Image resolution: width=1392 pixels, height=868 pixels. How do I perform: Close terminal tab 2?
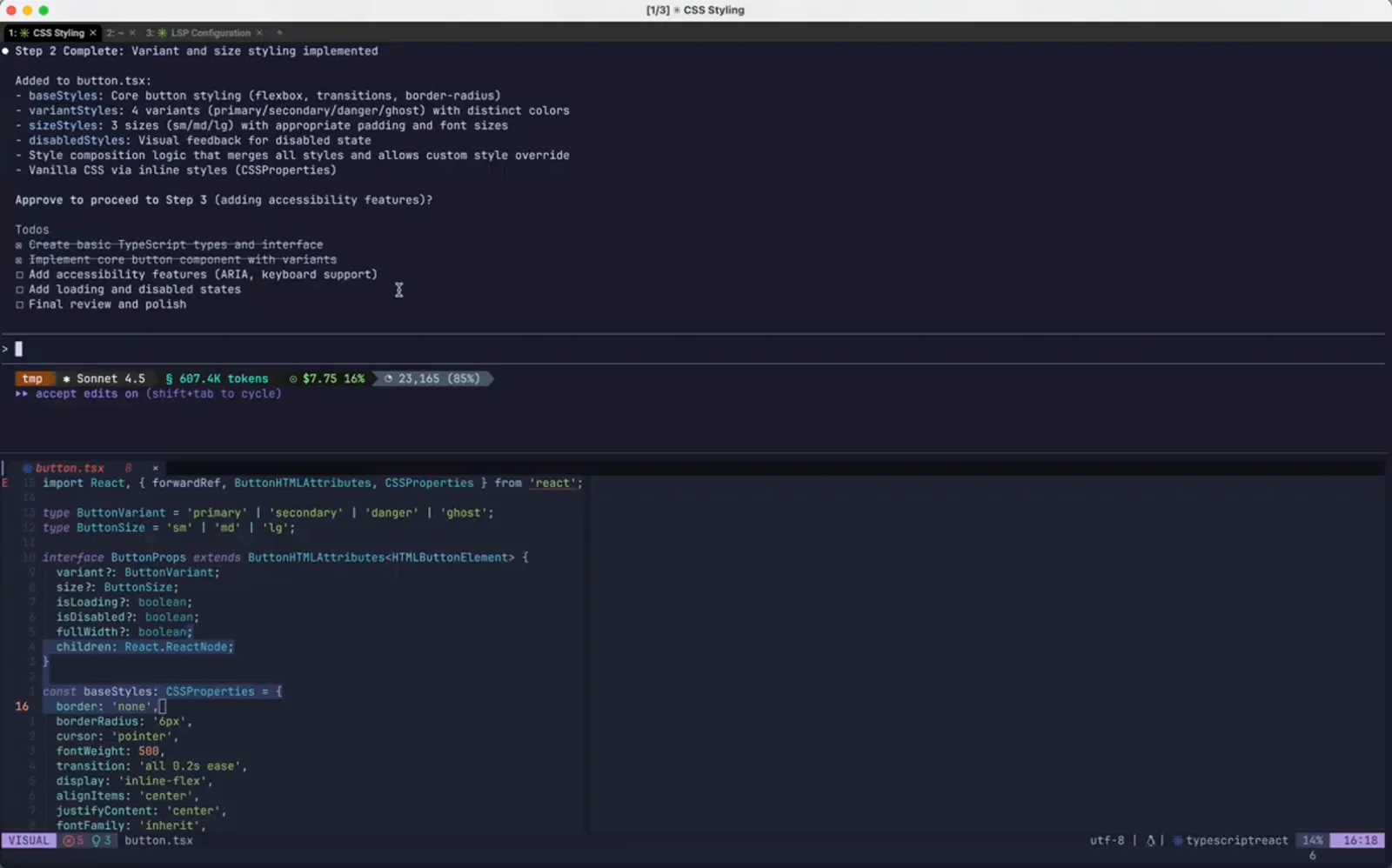(x=132, y=33)
